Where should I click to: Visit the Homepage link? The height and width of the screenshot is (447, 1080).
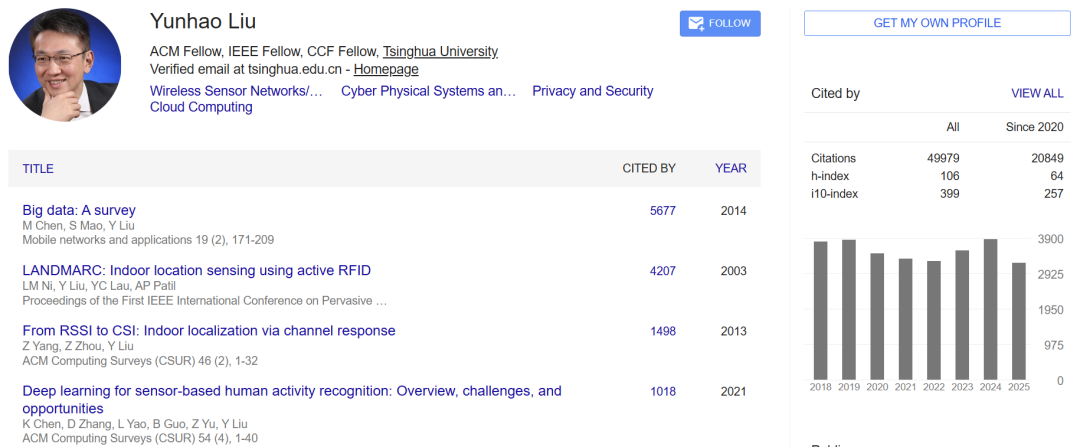click(386, 70)
